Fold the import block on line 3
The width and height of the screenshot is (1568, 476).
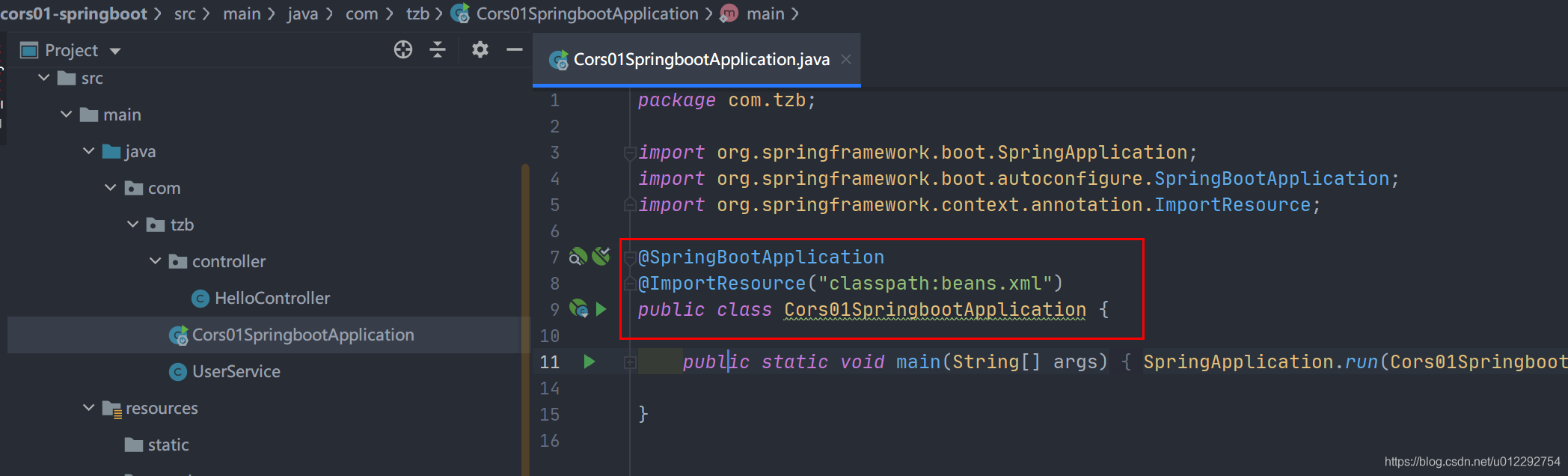pos(630,153)
